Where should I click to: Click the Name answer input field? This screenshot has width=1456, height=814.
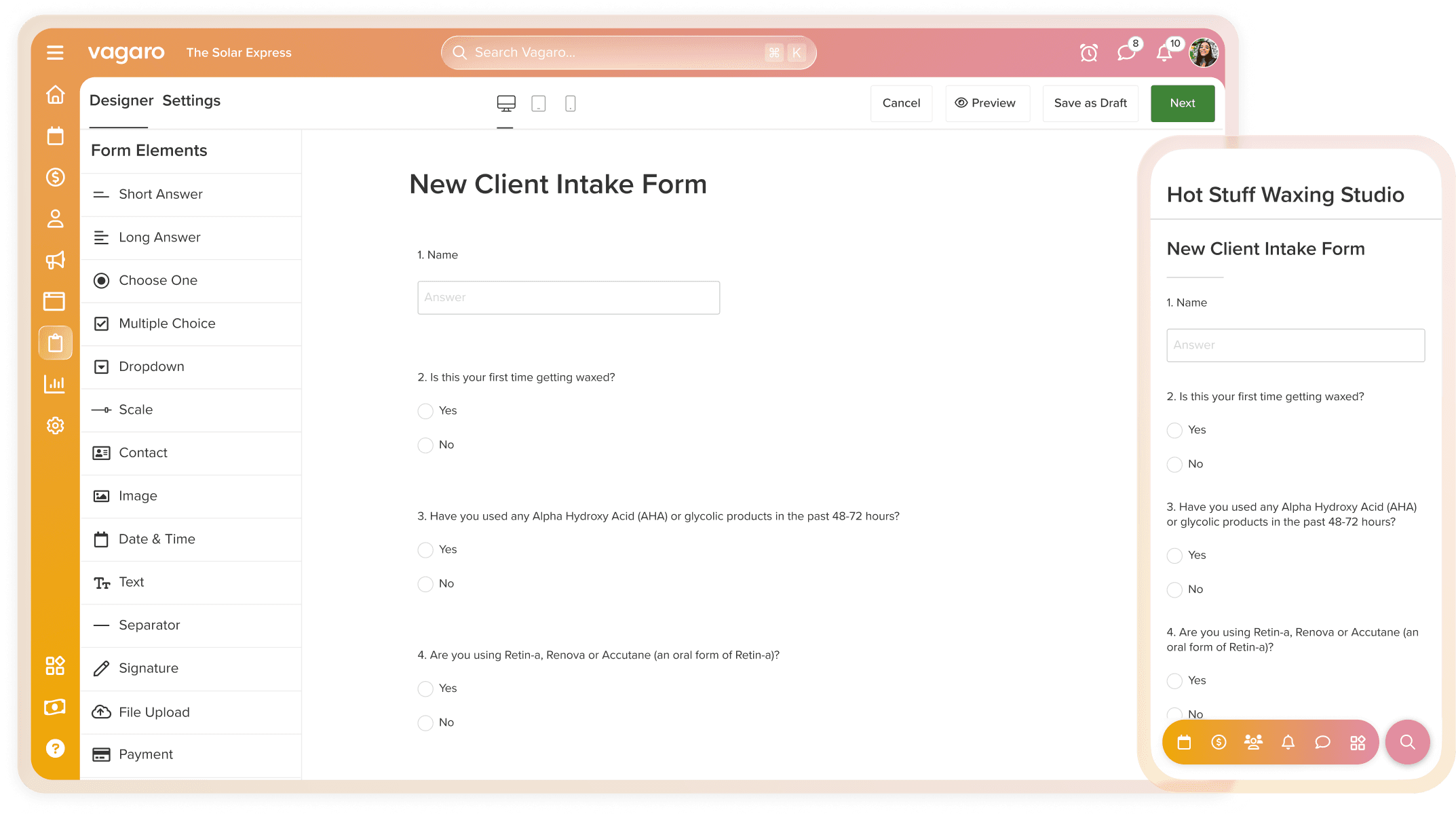tap(569, 297)
